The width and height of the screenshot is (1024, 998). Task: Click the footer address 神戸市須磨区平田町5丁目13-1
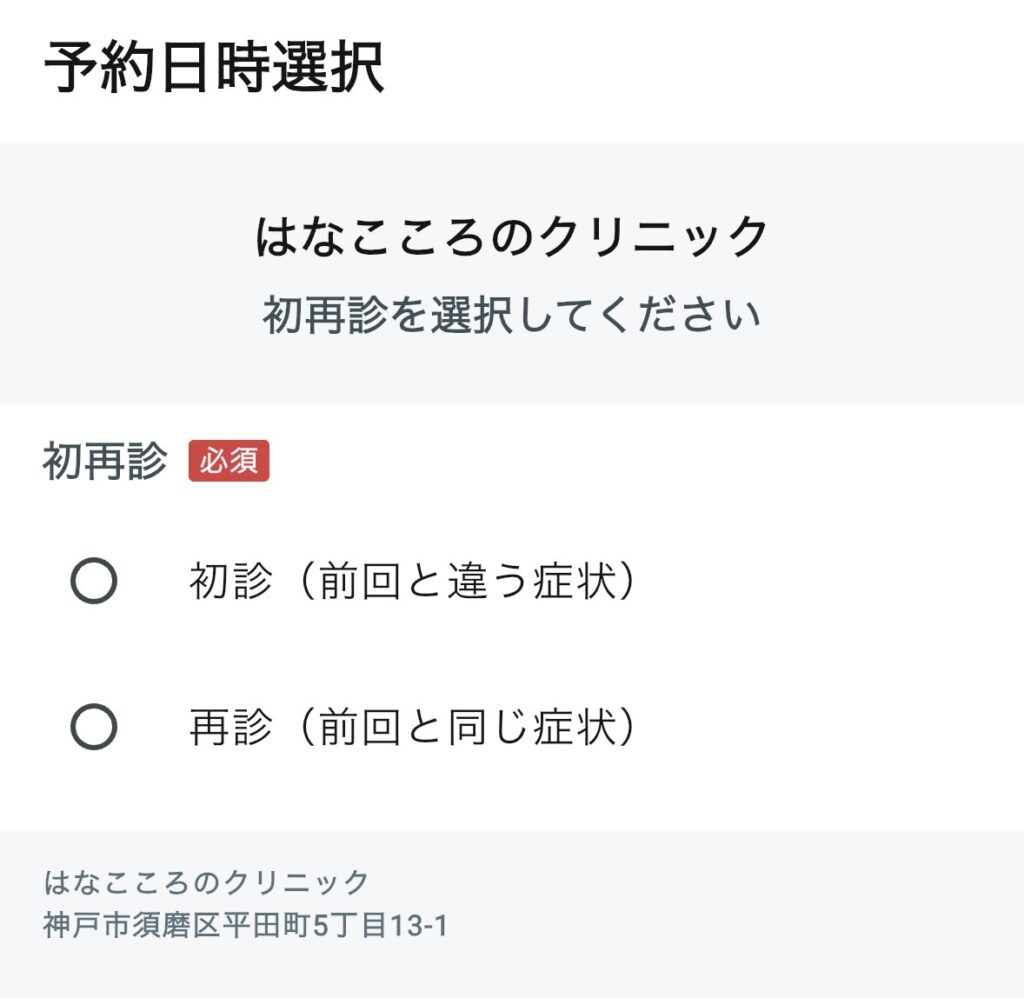[245, 926]
